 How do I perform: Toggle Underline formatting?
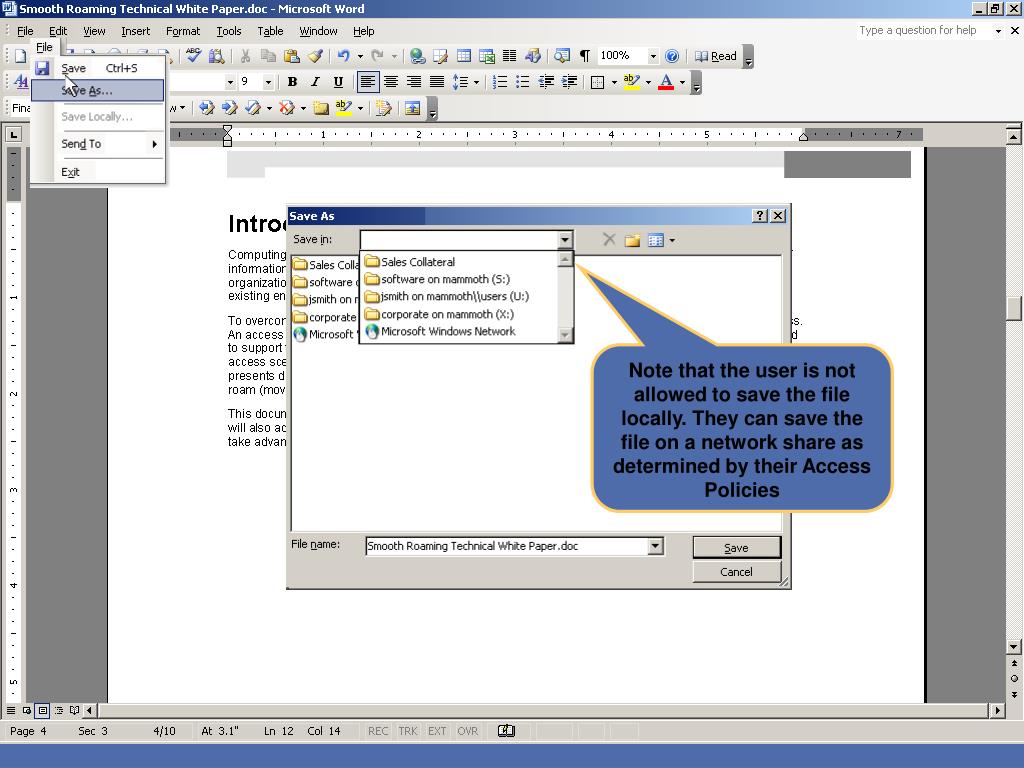(338, 82)
